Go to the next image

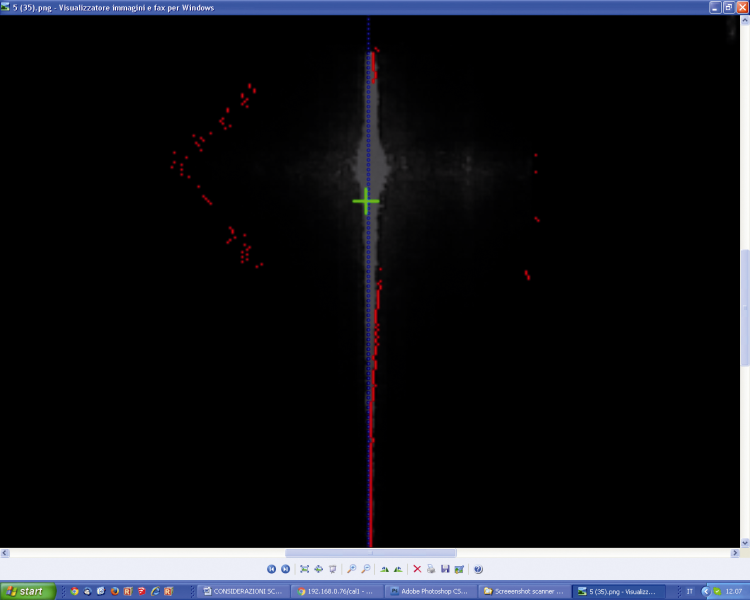tap(286, 569)
